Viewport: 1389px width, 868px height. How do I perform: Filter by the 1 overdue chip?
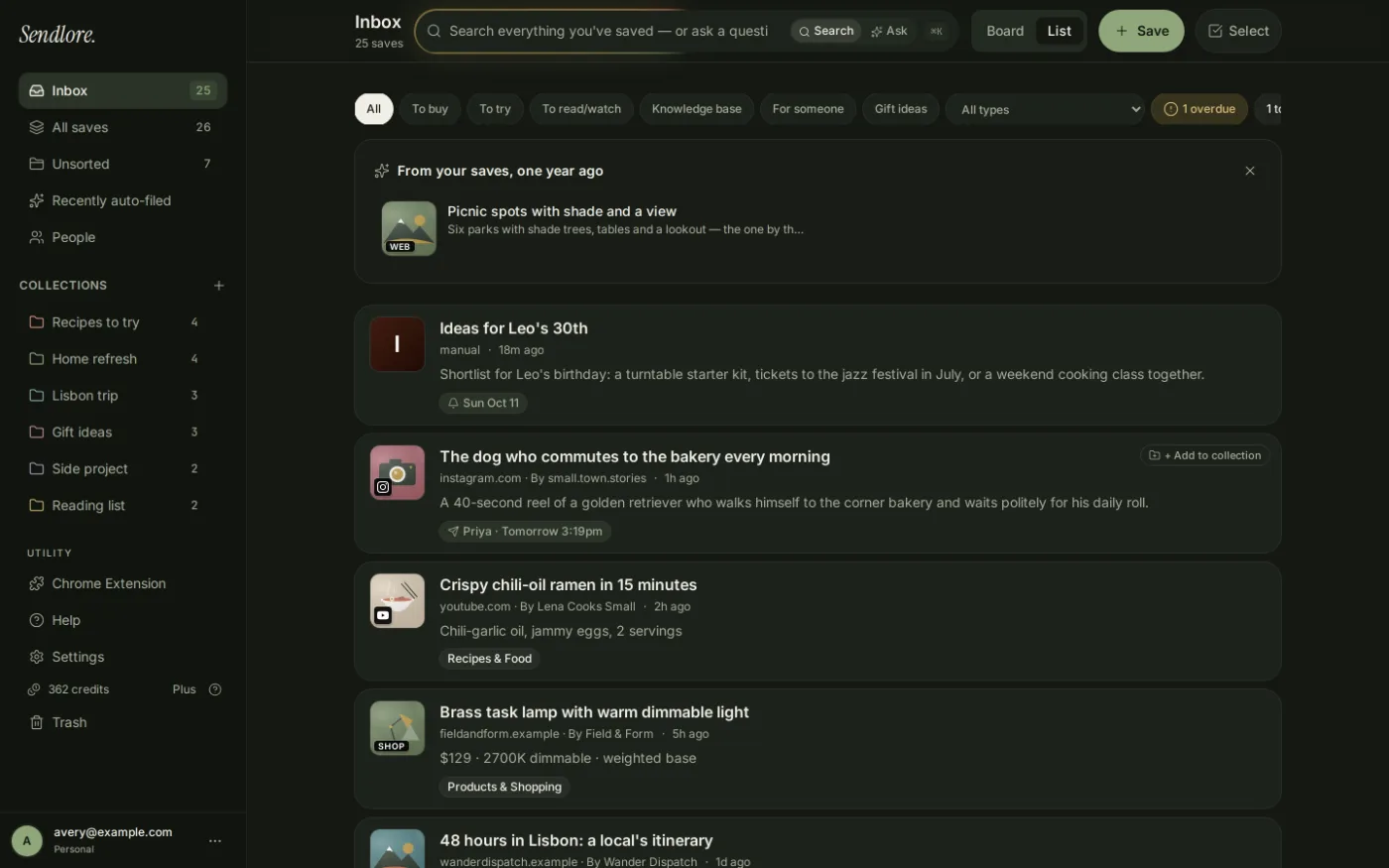coord(1200,109)
